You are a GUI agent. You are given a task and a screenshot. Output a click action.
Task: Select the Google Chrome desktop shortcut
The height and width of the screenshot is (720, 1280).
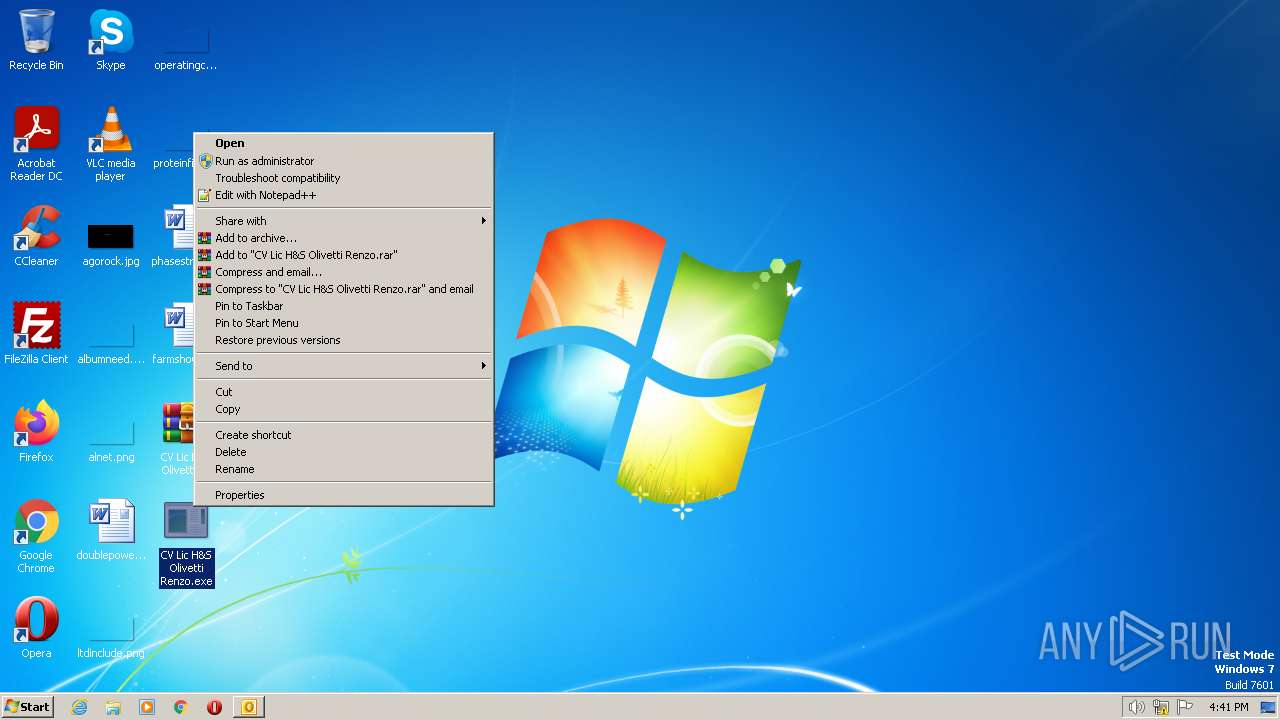[36, 537]
